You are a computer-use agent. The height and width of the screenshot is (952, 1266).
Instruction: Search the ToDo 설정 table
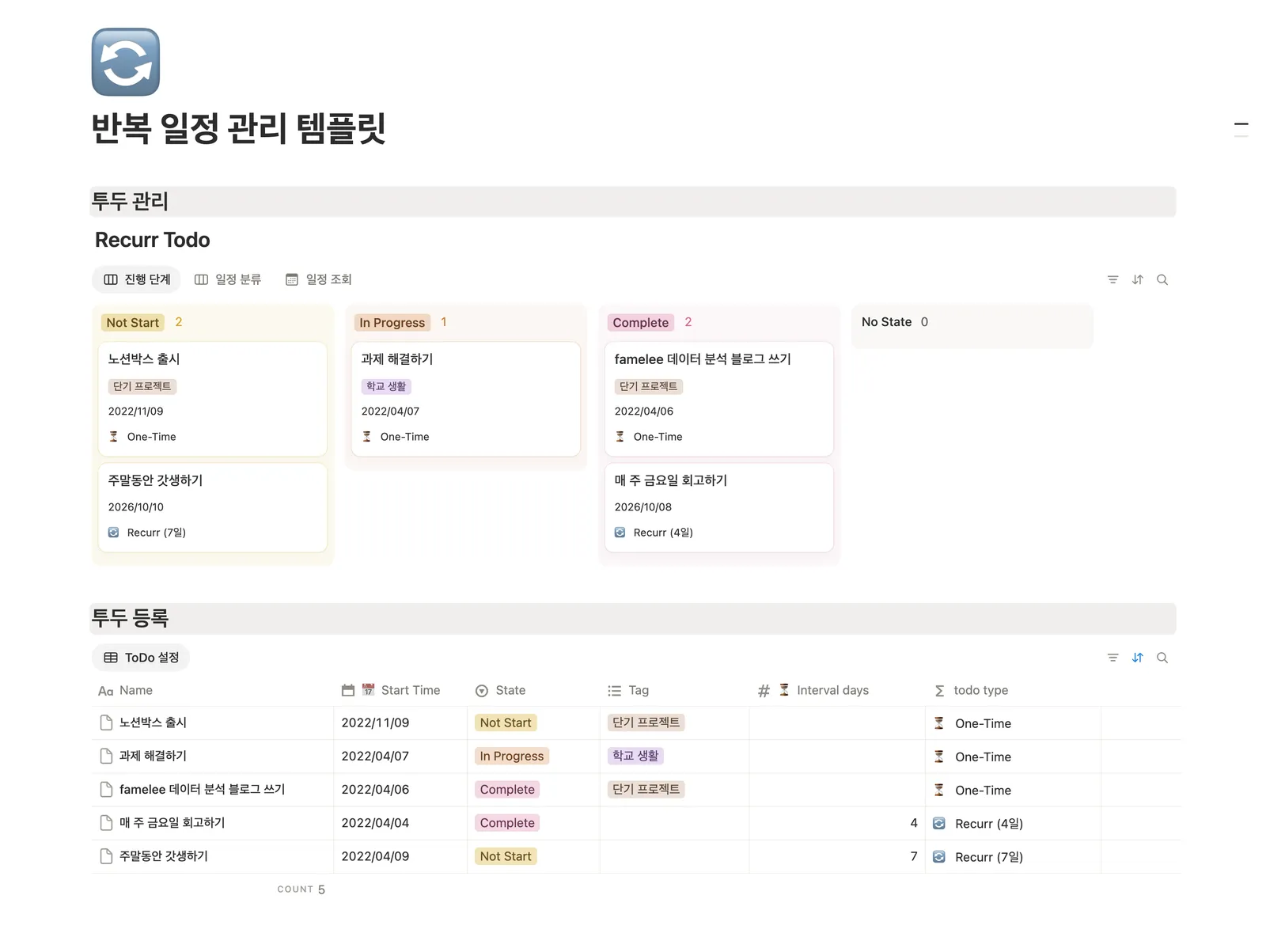tap(1162, 658)
